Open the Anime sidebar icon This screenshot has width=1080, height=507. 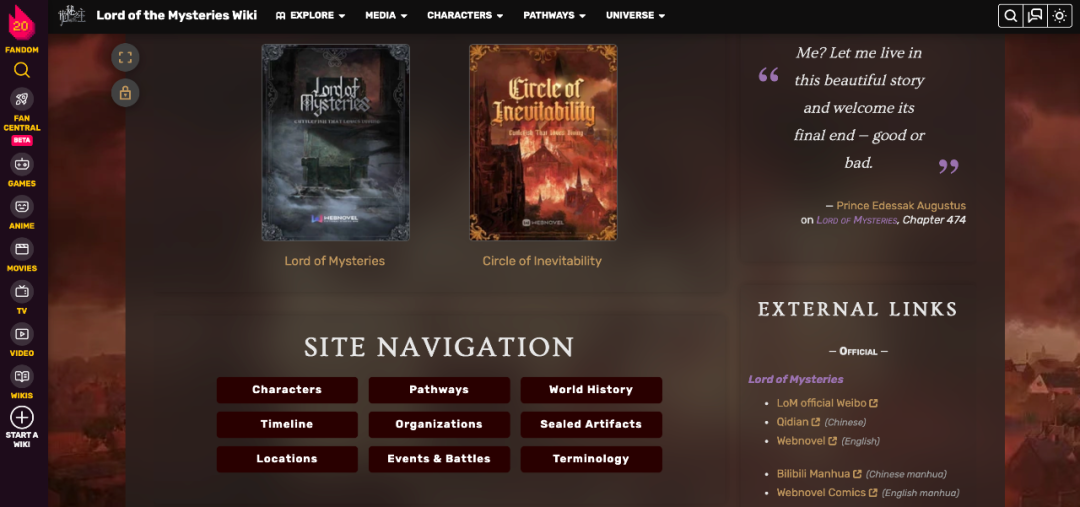(x=21, y=207)
